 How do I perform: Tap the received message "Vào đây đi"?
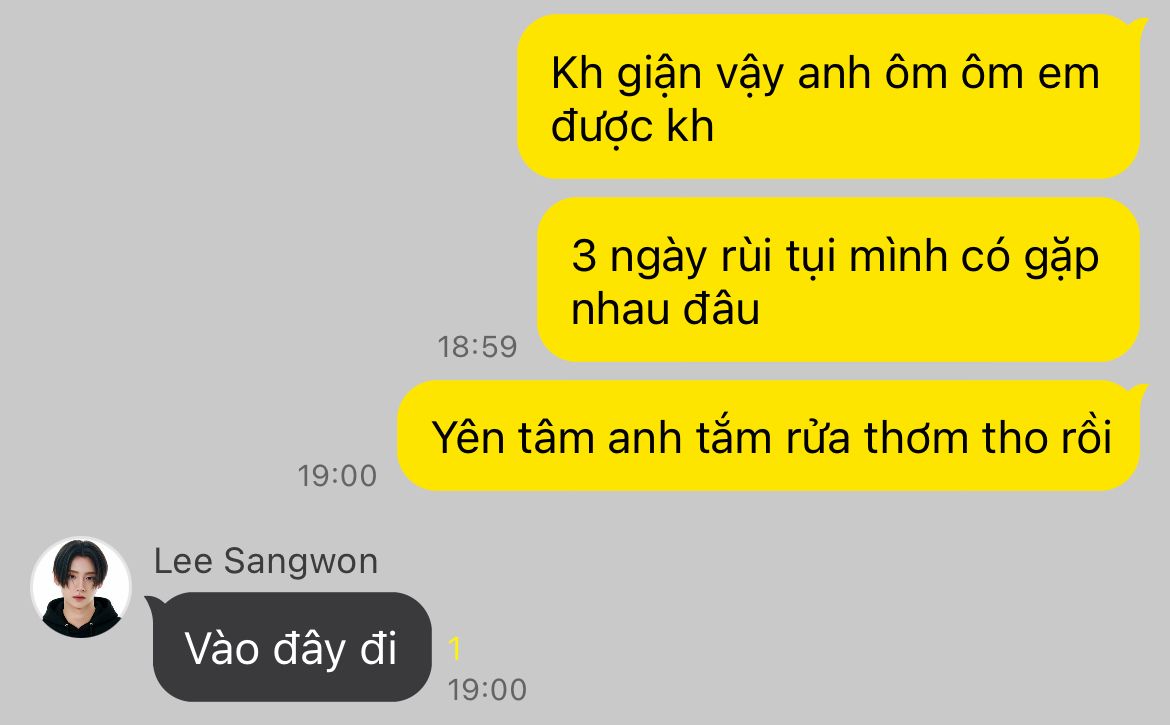292,647
